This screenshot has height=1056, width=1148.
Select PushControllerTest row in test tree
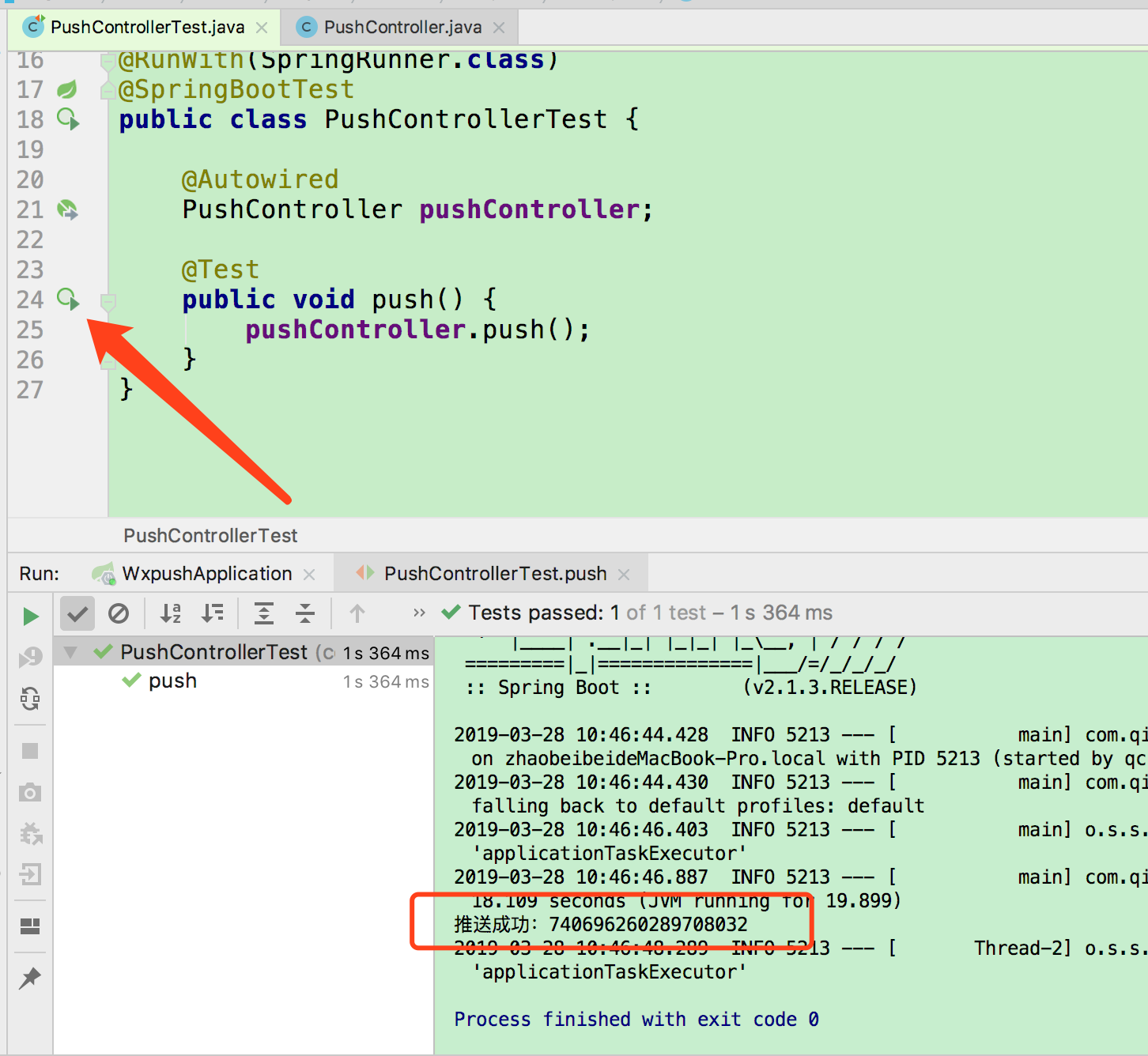[244, 652]
